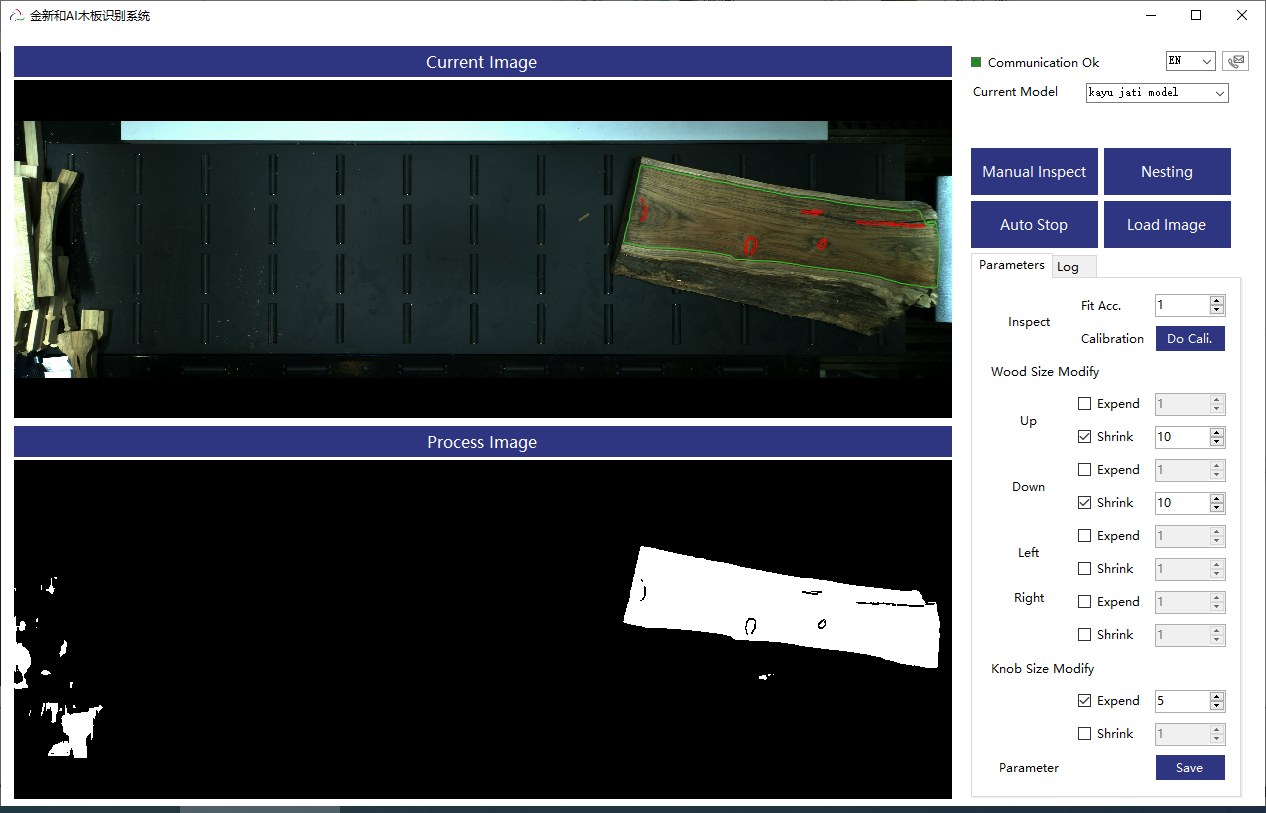Decrement the Down Shrink value spinner
1266x813 pixels.
tap(1217, 508)
